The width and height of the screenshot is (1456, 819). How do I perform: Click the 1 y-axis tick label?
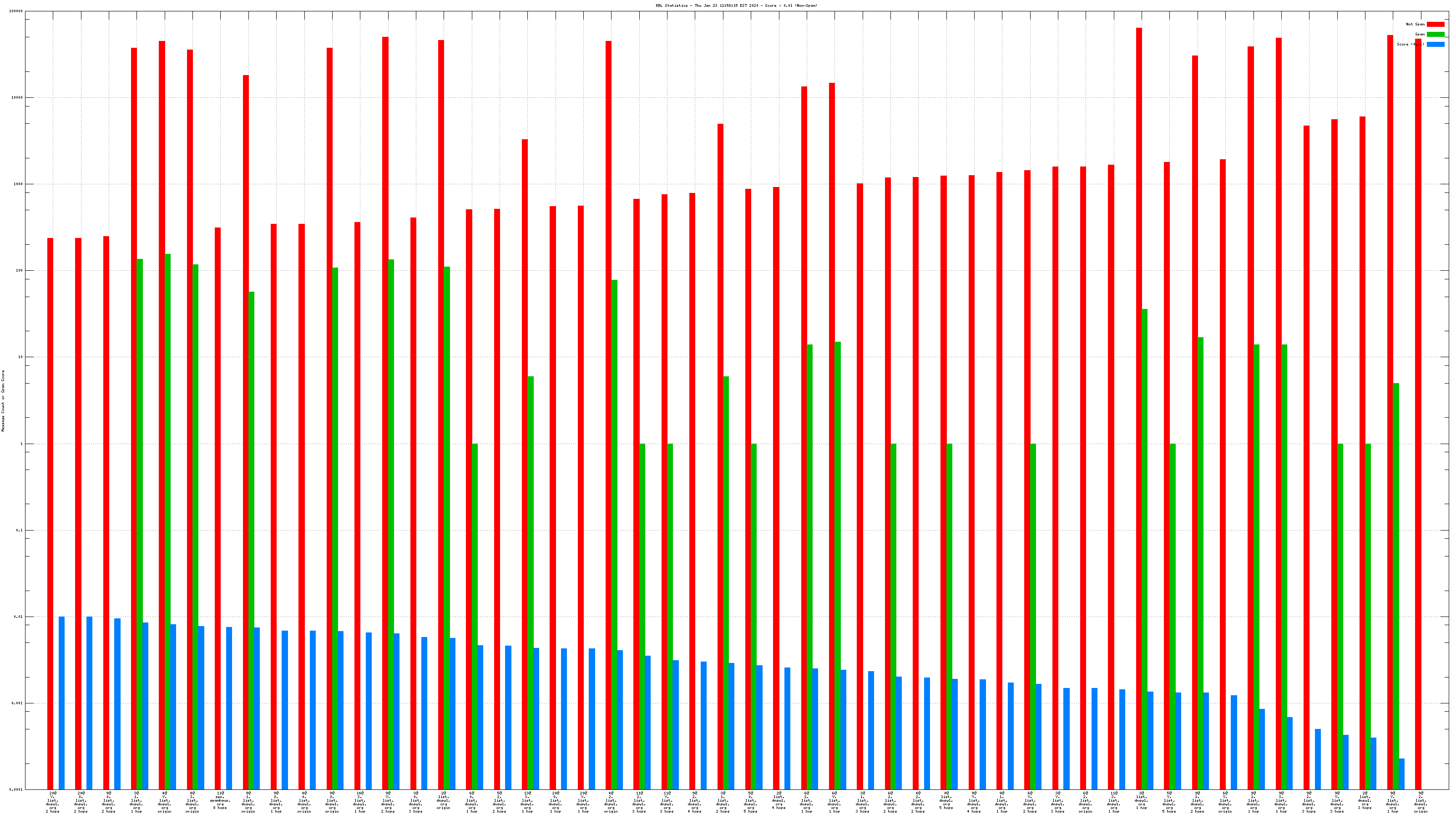[x=21, y=444]
